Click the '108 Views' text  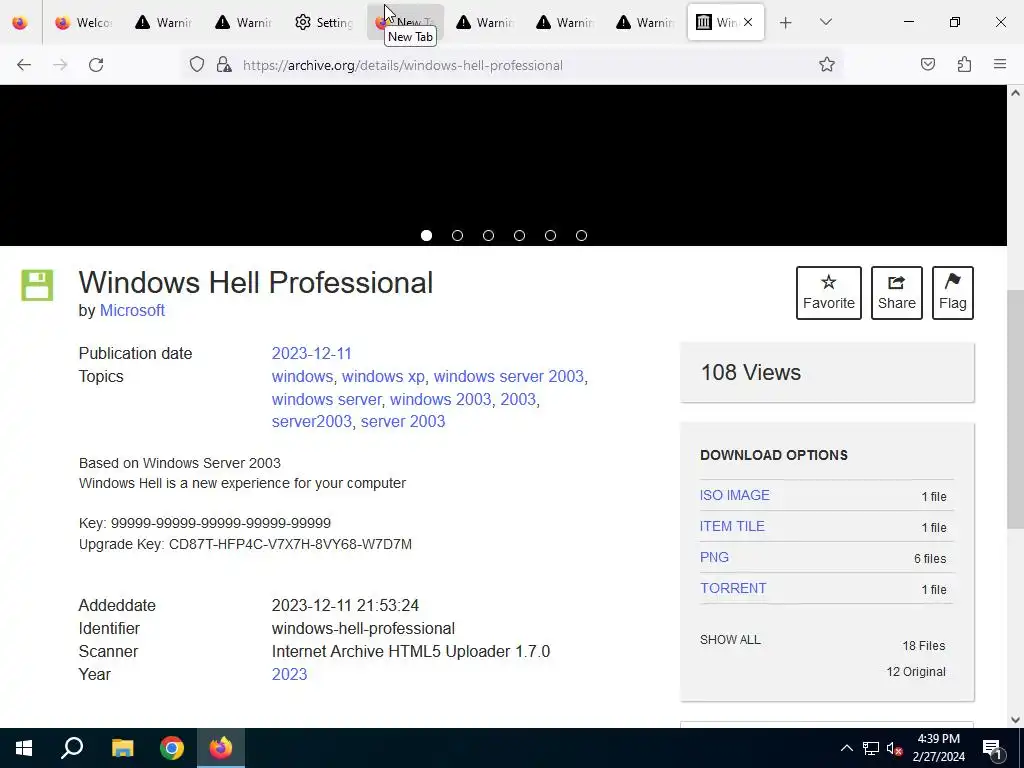click(750, 372)
